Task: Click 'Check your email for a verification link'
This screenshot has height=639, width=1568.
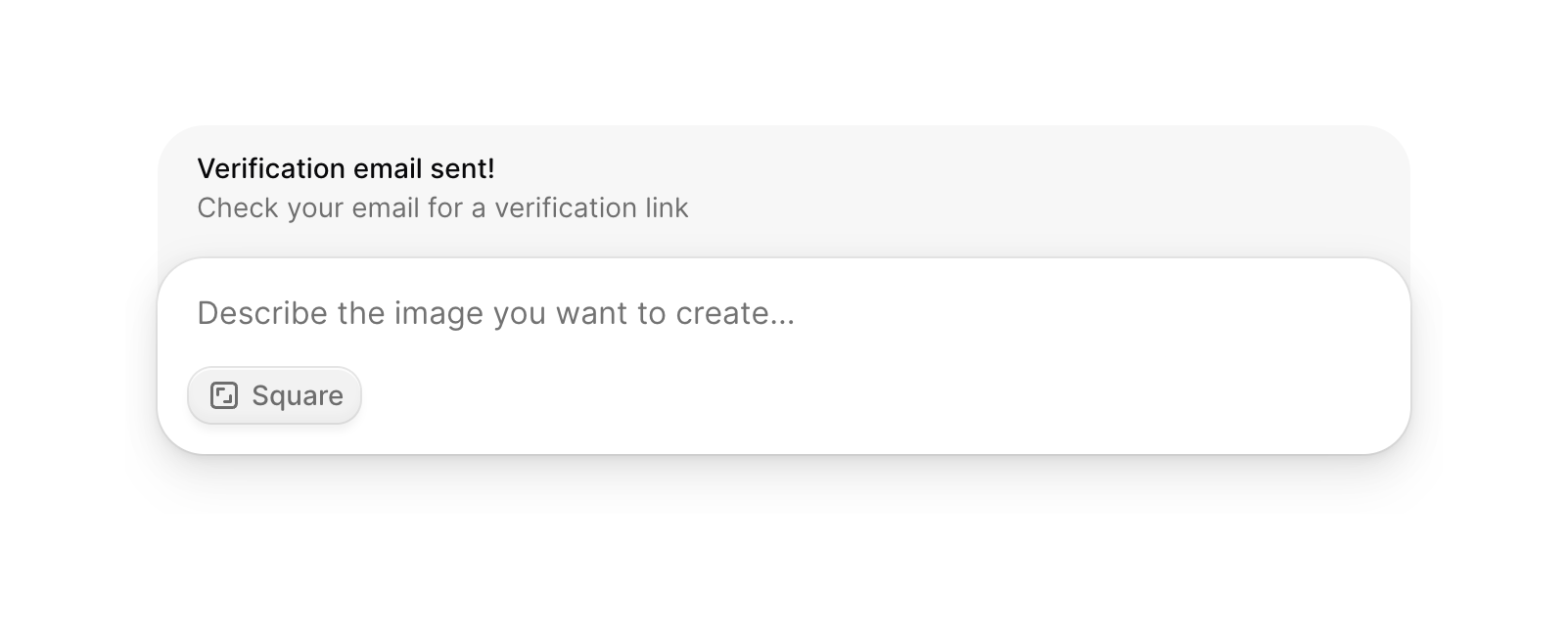Action: tap(442, 207)
